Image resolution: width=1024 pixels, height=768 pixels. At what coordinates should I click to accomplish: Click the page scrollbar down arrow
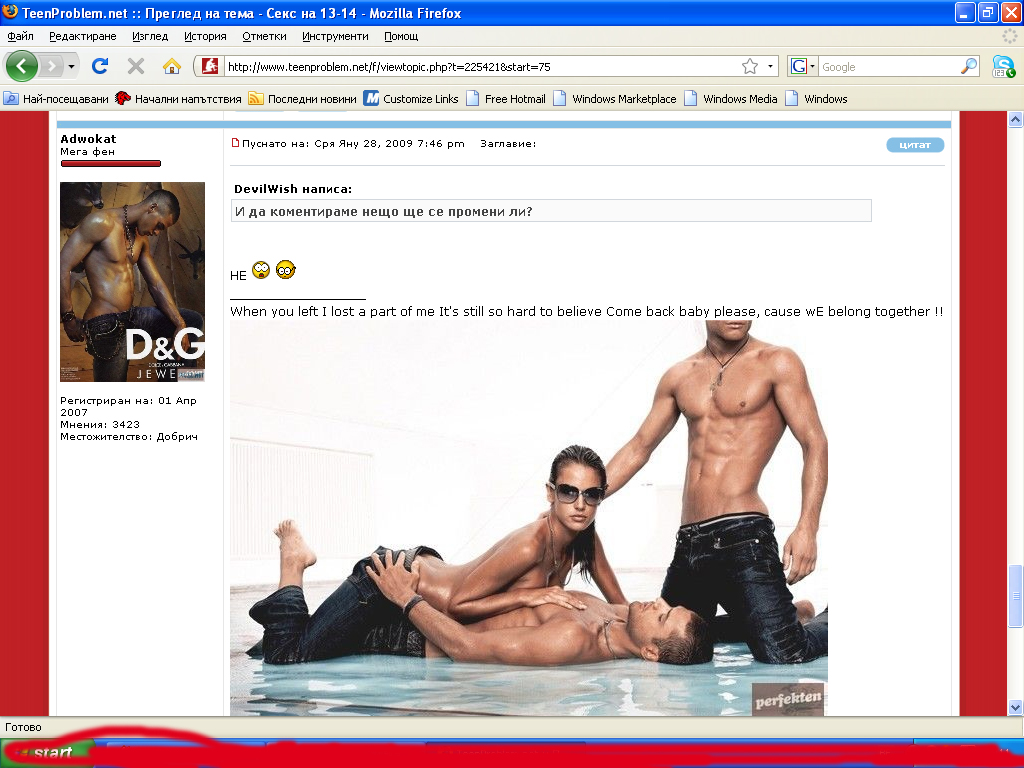1015,707
